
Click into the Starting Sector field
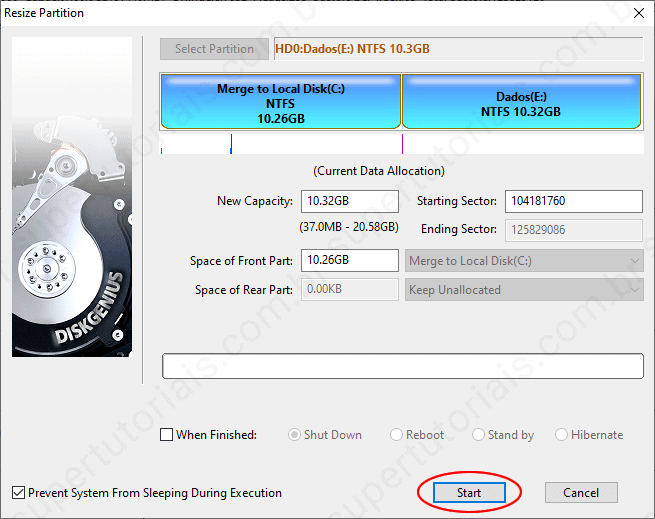point(573,201)
